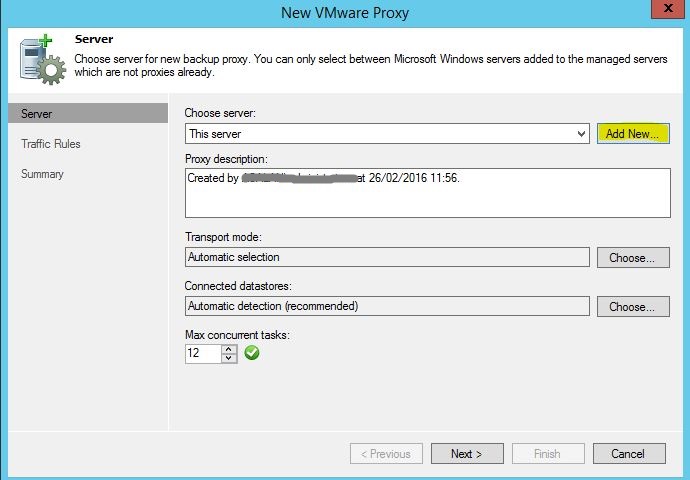Click Choose... next to Connected datastores
This screenshot has width=690, height=480.
coord(633,306)
